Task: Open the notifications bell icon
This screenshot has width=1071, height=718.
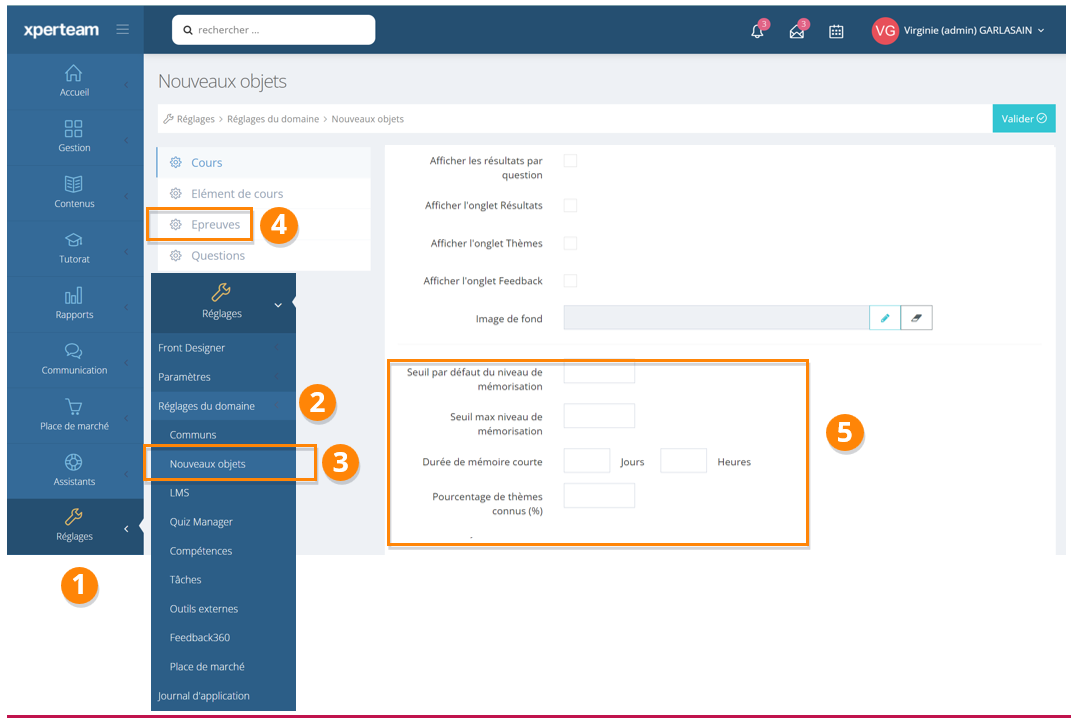Action: click(758, 31)
